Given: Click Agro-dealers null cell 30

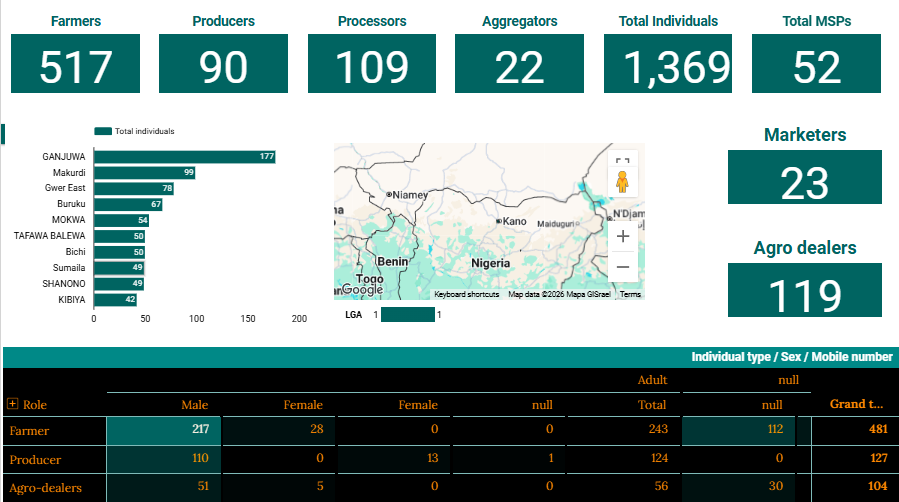Looking at the screenshot, I should click(x=738, y=488).
